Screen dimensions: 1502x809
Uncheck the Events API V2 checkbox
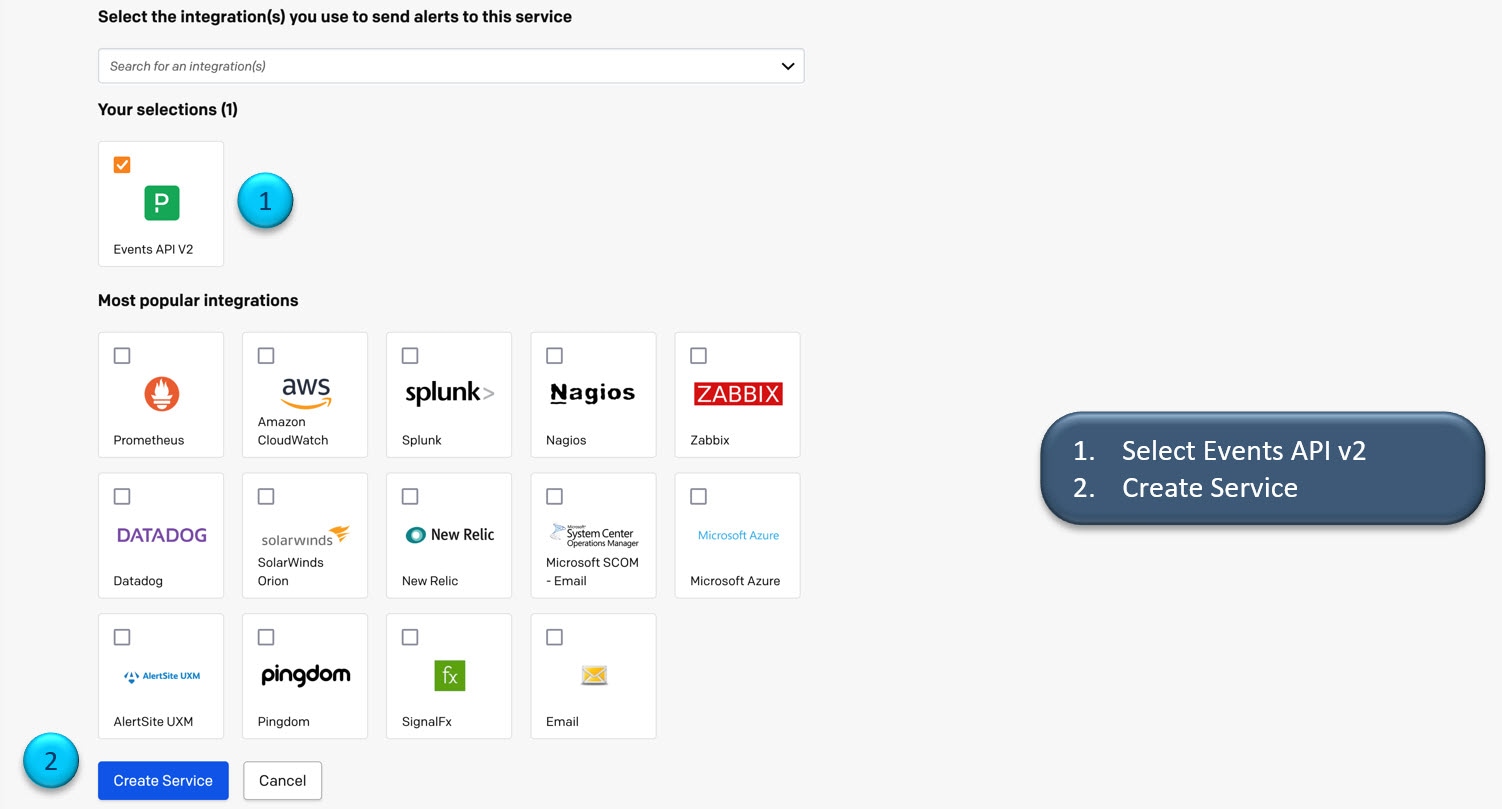pyautogui.click(x=122, y=165)
